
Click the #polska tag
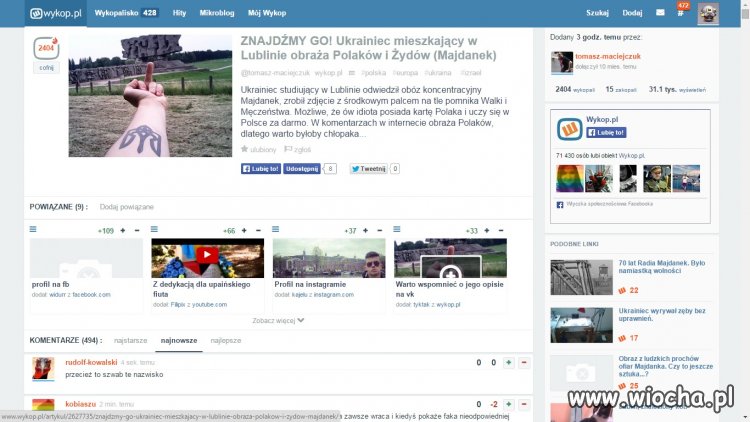(x=374, y=73)
